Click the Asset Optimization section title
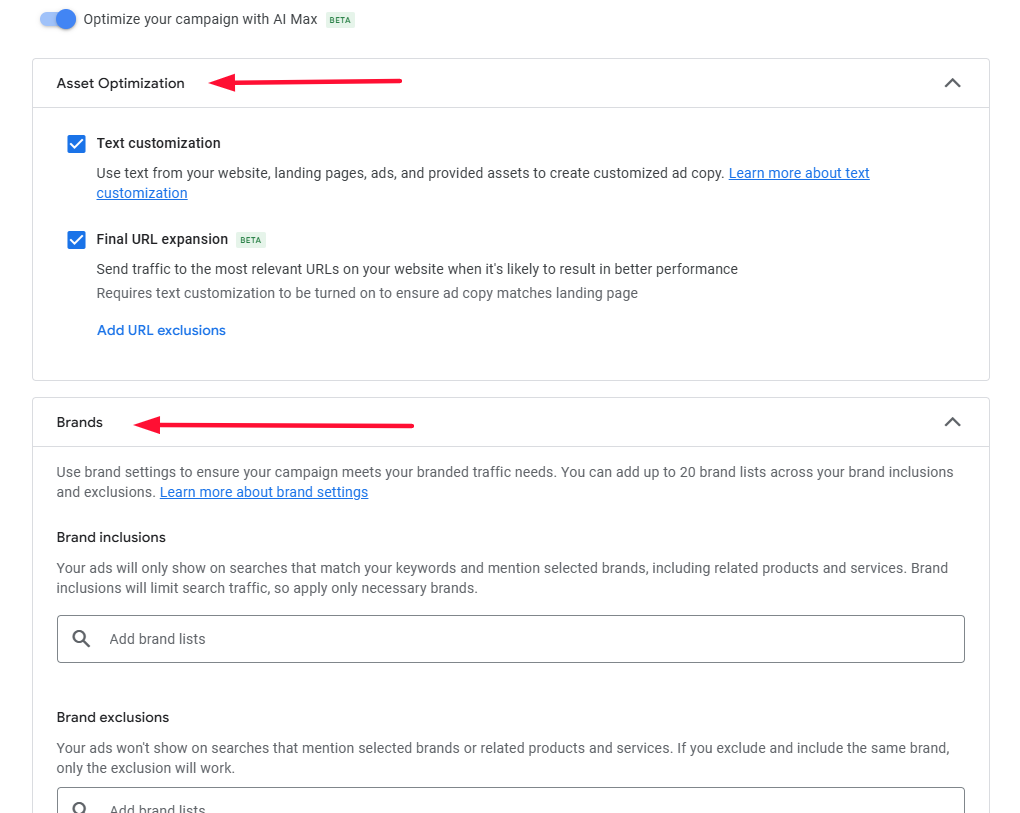1020x813 pixels. pyautogui.click(x=120, y=83)
